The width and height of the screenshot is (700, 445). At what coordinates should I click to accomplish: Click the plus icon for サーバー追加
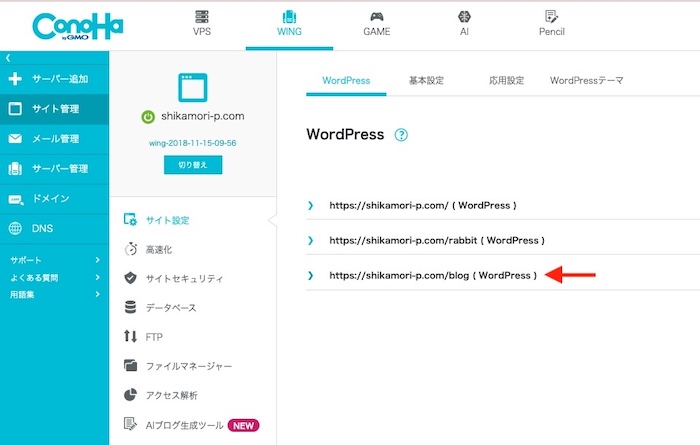15,79
